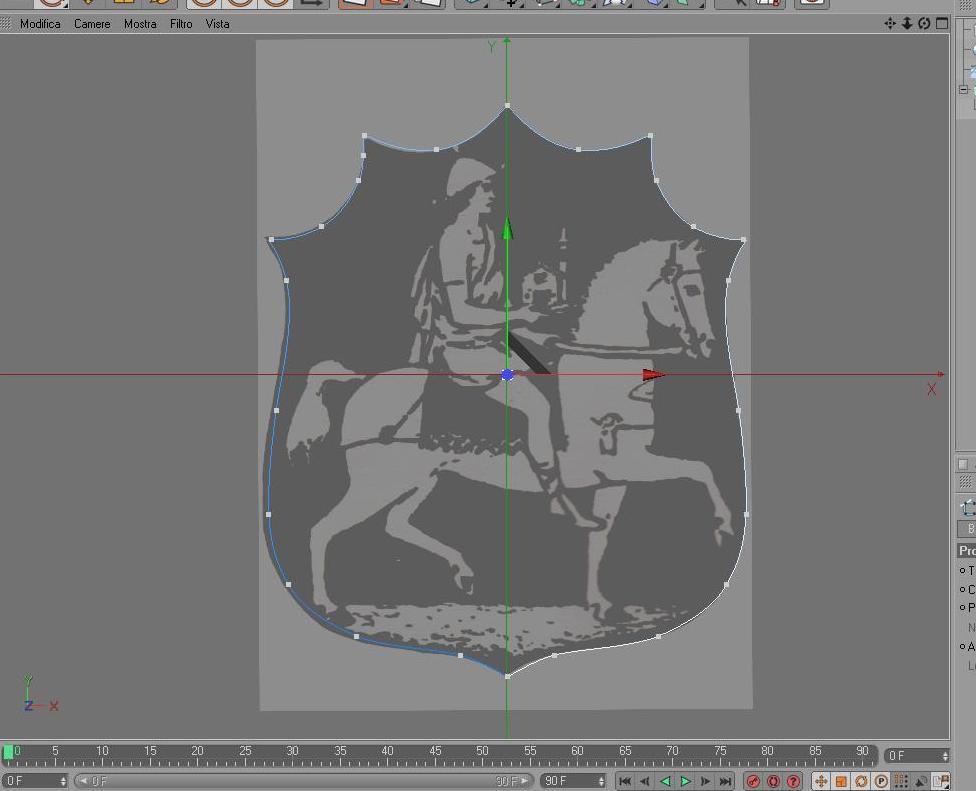
Task: Toggle the Scale keyframe orange square icon
Action: pos(841,781)
